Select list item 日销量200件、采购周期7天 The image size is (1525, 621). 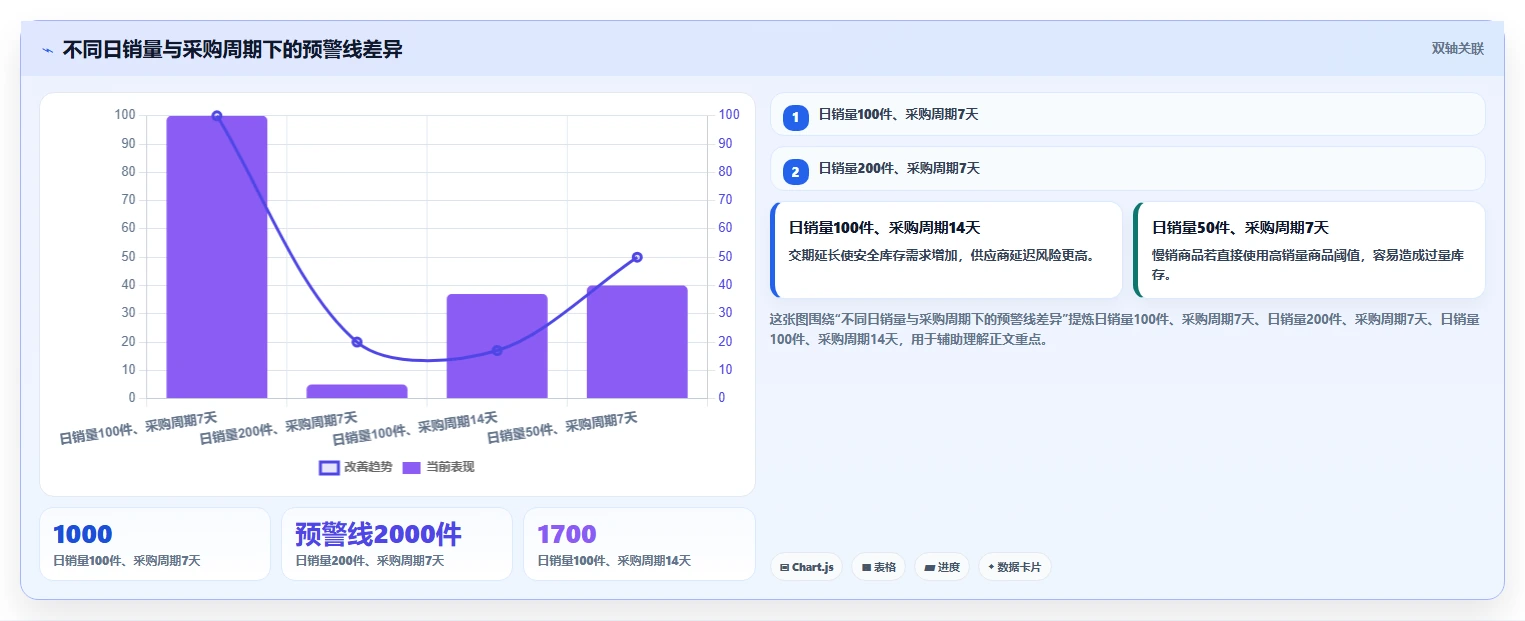(x=1128, y=168)
